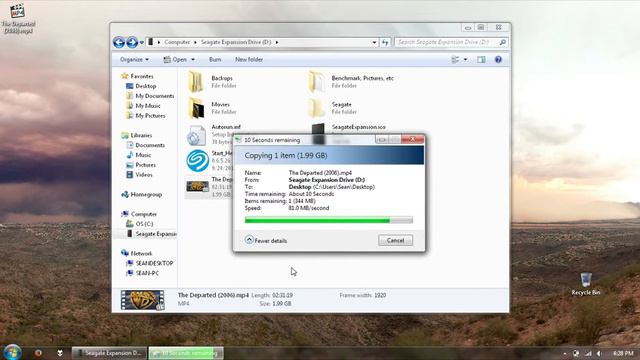
Task: Refresh the folder with the address bar refresh icon
Action: pyautogui.click(x=385, y=42)
